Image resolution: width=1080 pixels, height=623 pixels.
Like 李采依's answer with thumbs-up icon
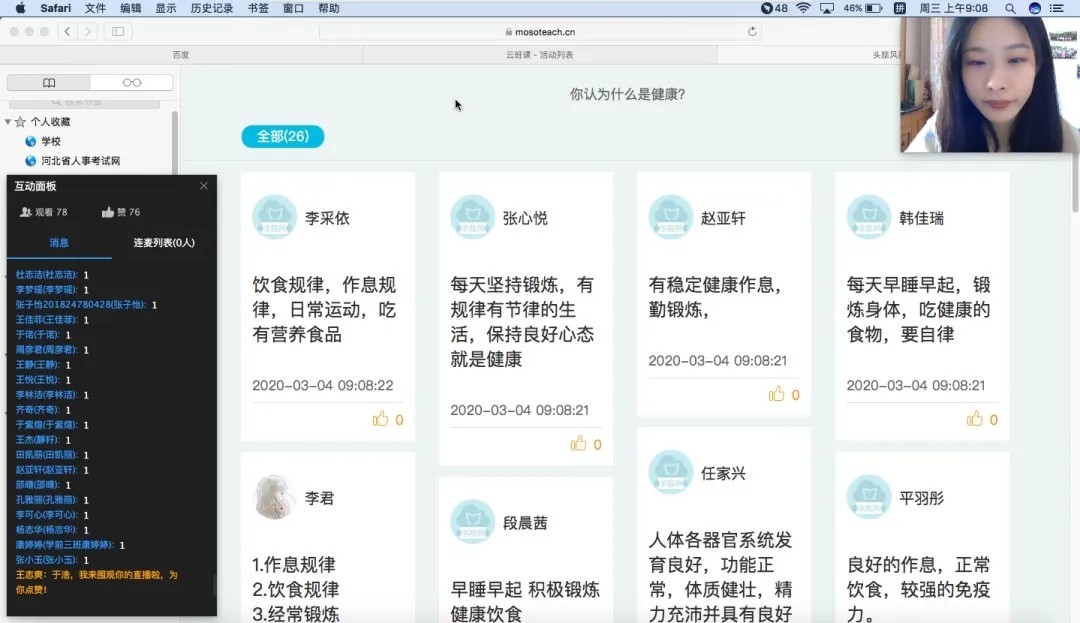pyautogui.click(x=380, y=419)
